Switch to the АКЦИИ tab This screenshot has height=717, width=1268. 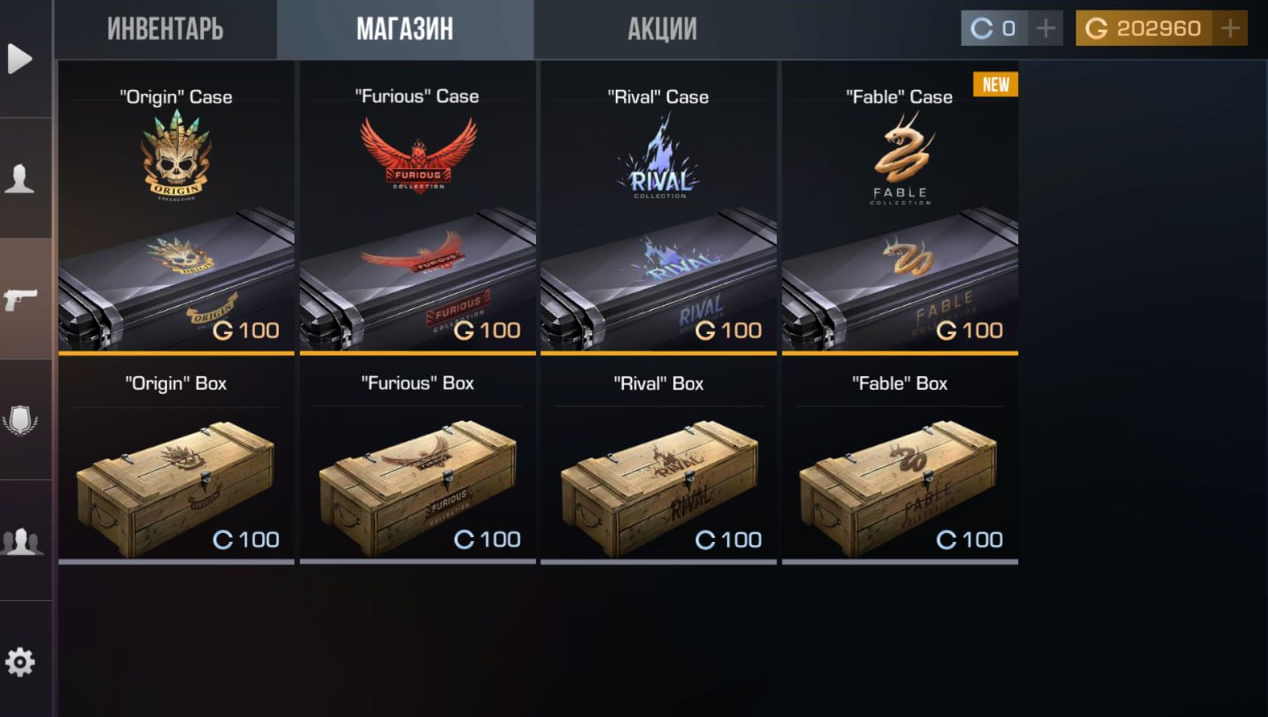pyautogui.click(x=662, y=29)
